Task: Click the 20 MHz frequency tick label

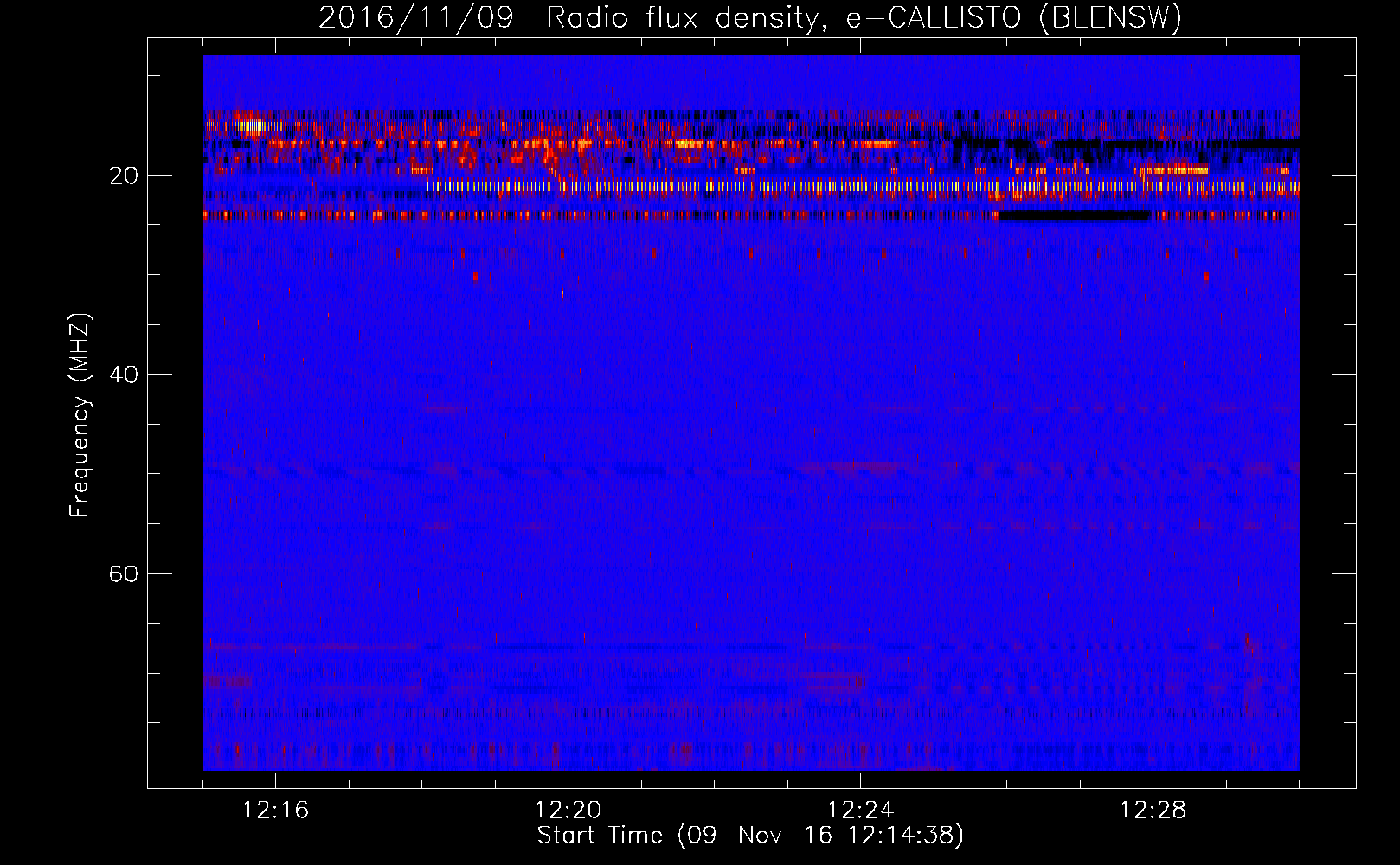Action: pyautogui.click(x=123, y=176)
